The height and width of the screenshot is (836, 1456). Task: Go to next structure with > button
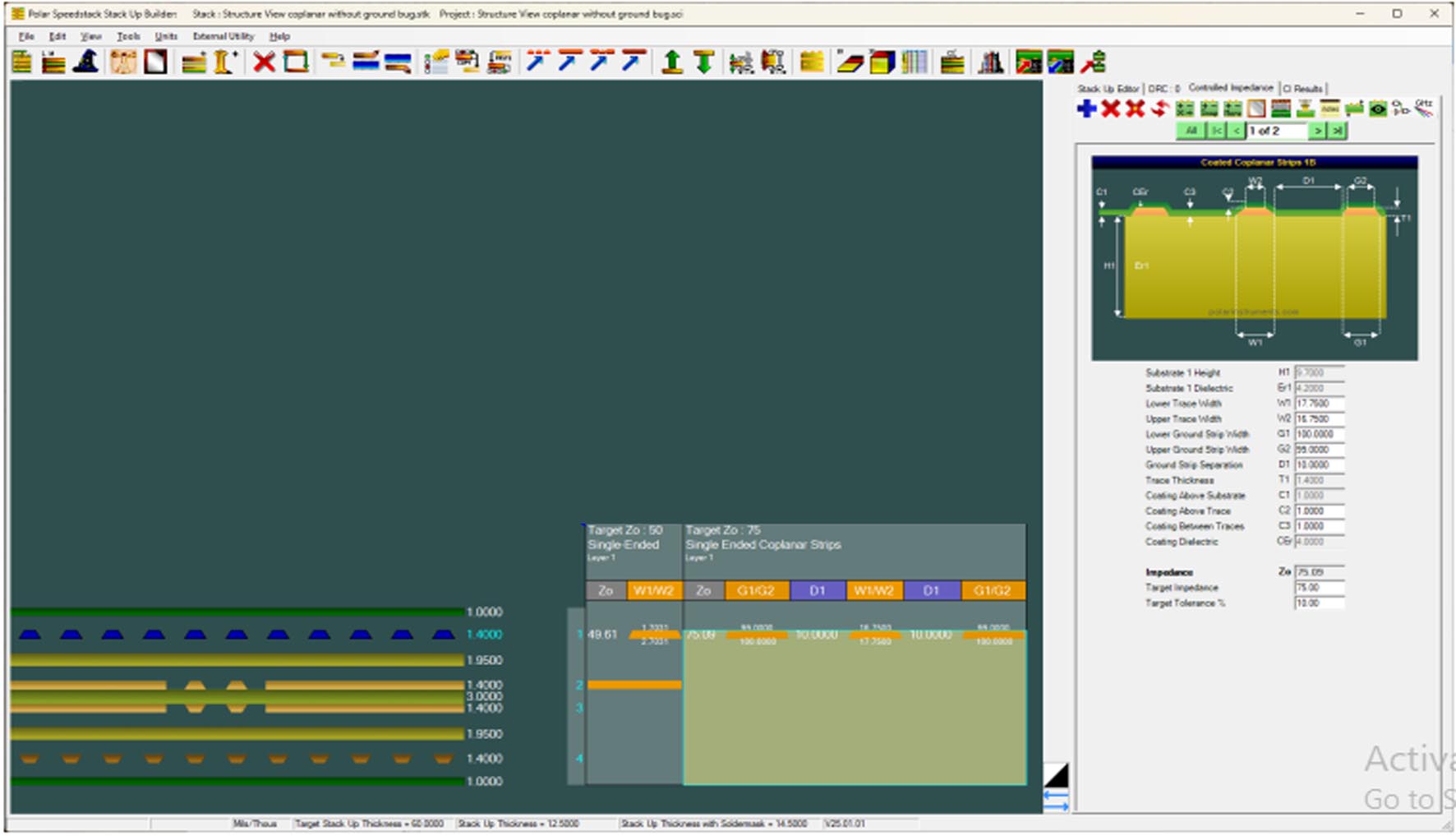1317,131
